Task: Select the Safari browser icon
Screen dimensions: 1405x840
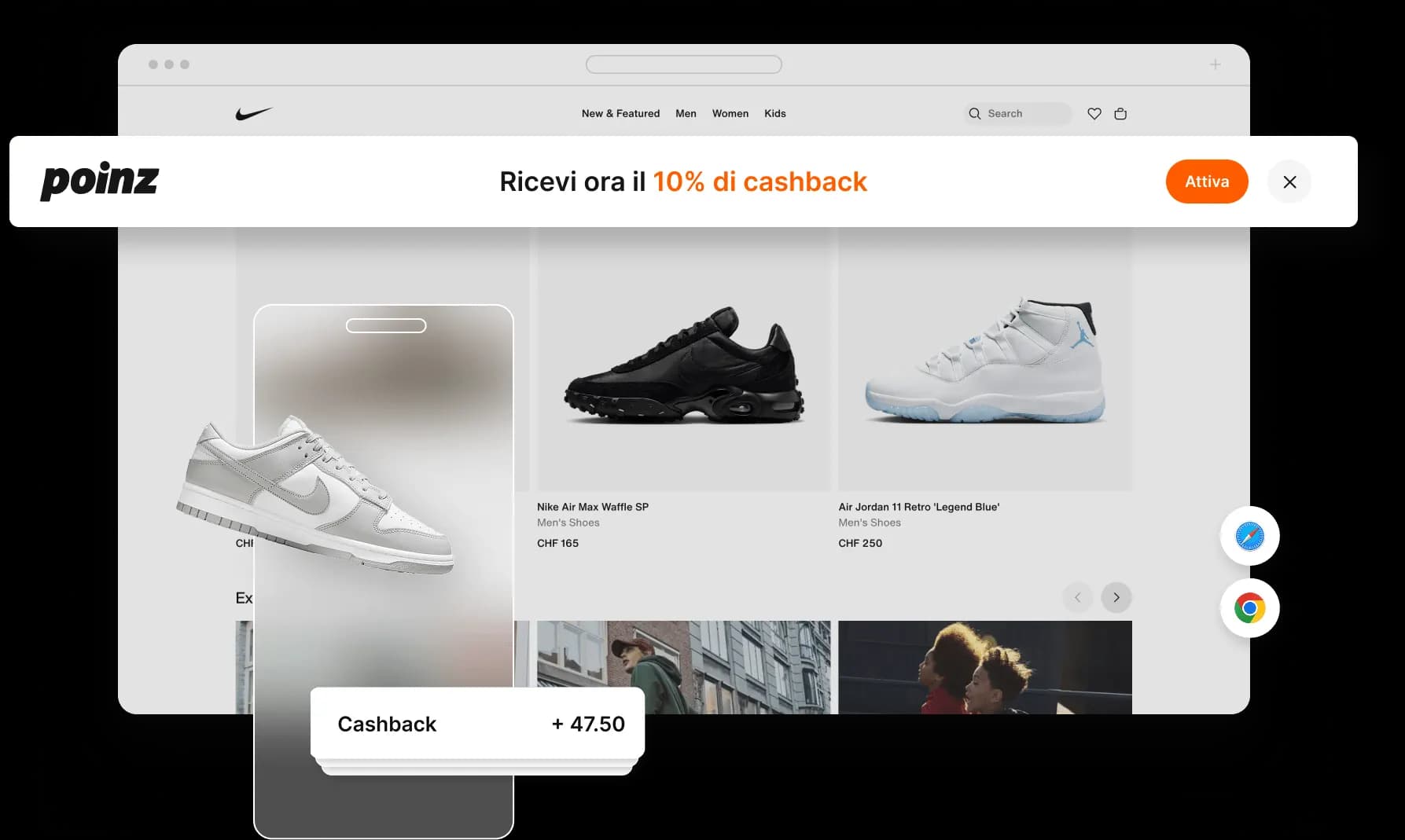Action: (x=1249, y=536)
